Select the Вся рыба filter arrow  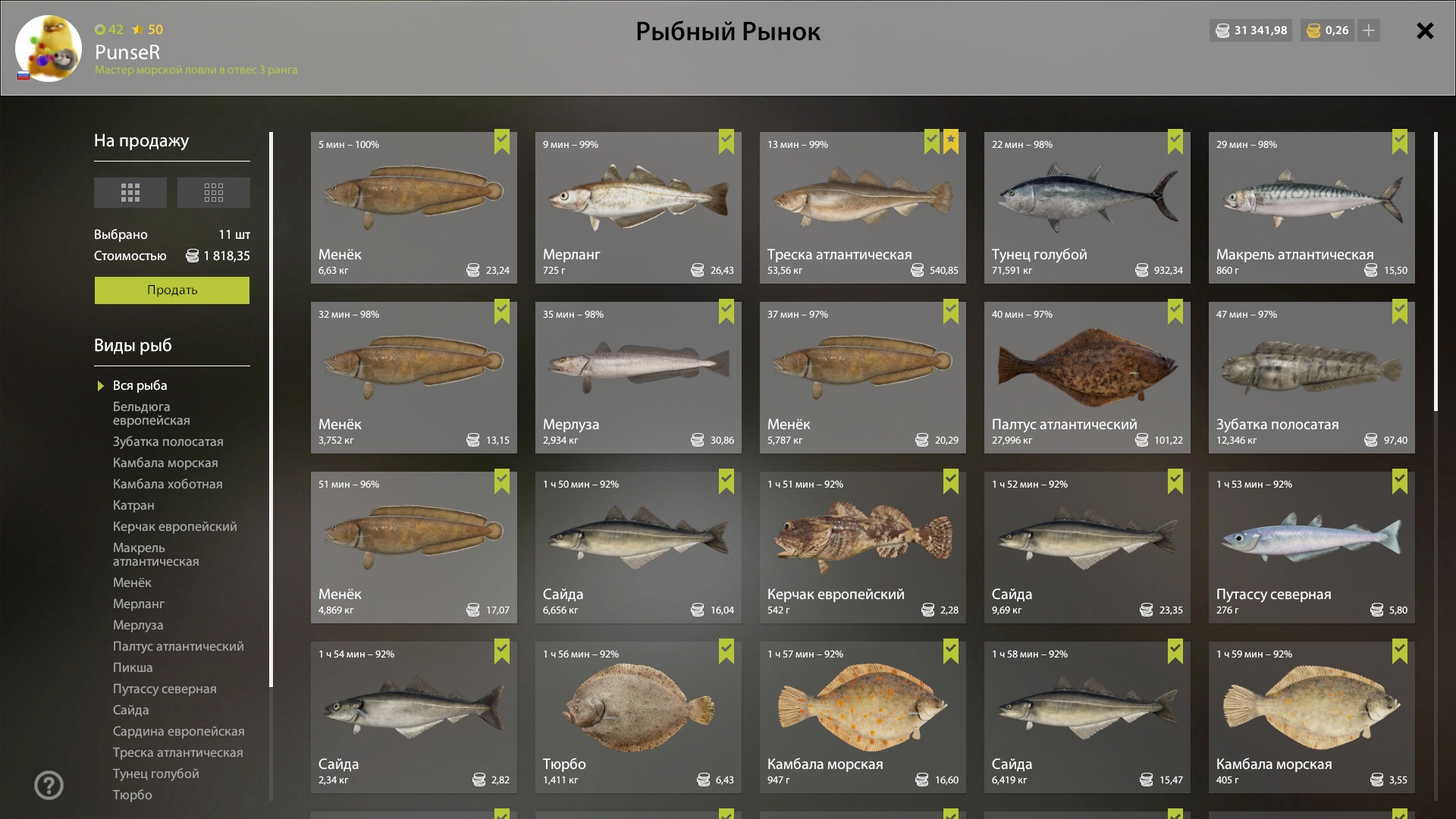click(x=101, y=386)
